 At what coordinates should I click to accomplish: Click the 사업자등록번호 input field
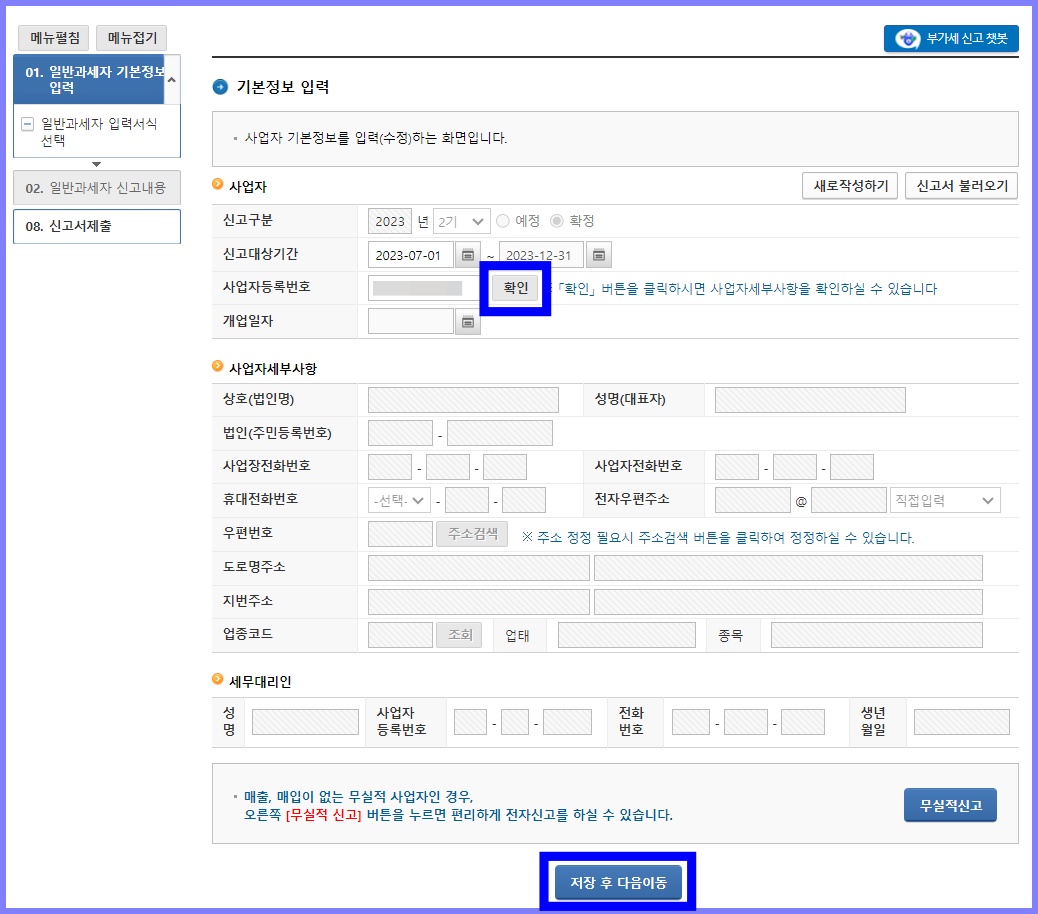pos(420,288)
